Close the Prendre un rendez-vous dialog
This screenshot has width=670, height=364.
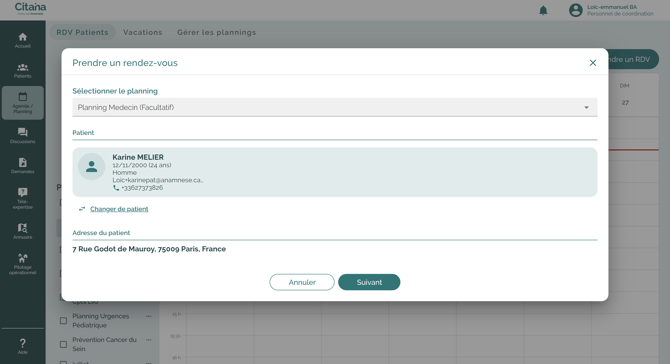[593, 63]
